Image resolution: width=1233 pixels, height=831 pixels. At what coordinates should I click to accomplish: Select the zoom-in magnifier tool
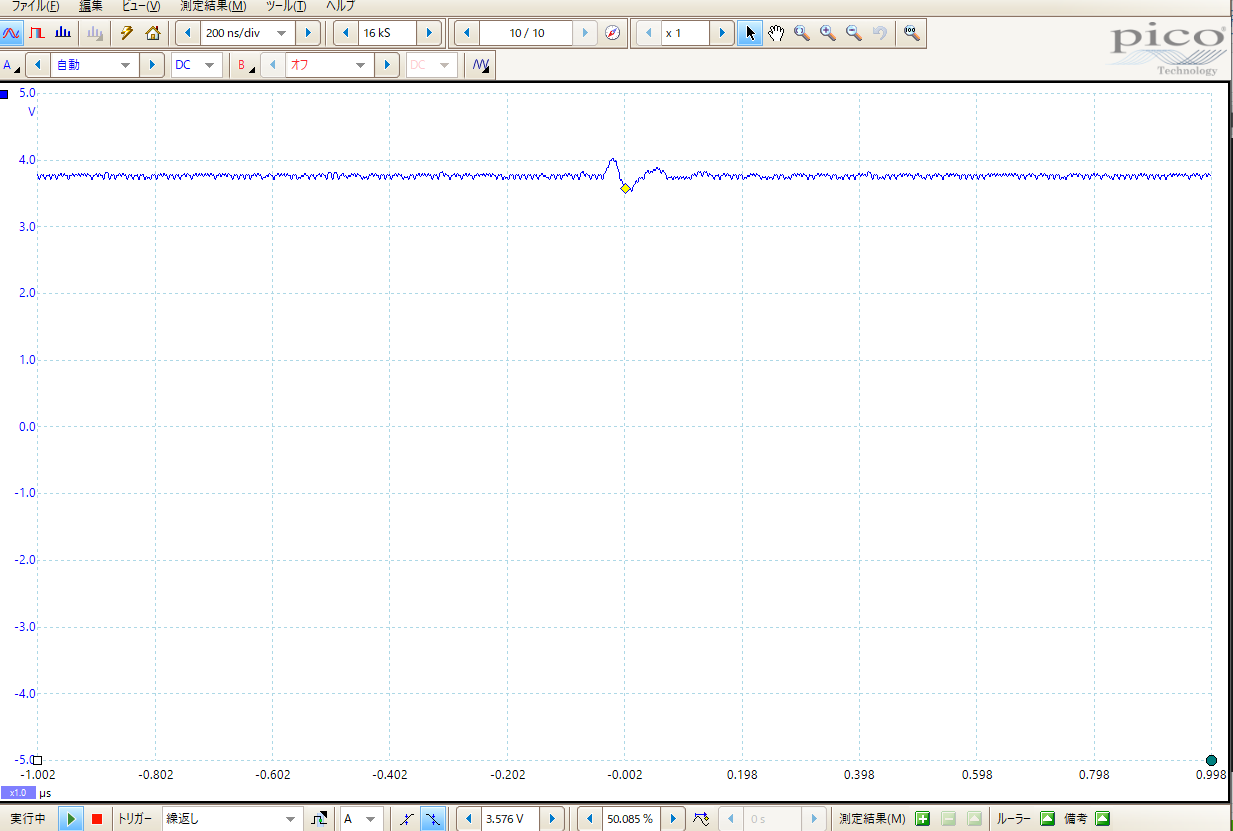coord(828,33)
